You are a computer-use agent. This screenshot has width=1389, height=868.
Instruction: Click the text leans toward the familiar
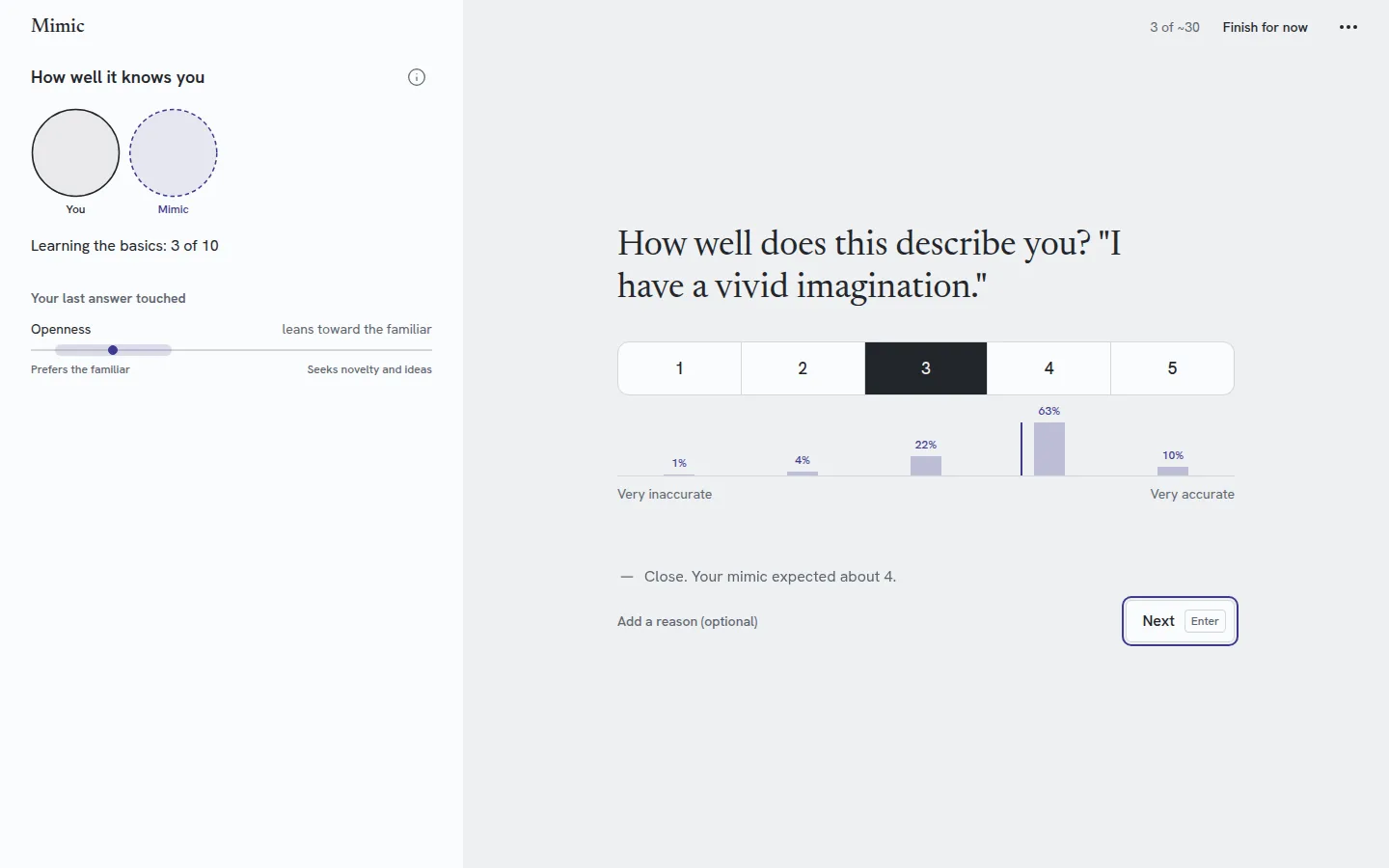point(357,329)
